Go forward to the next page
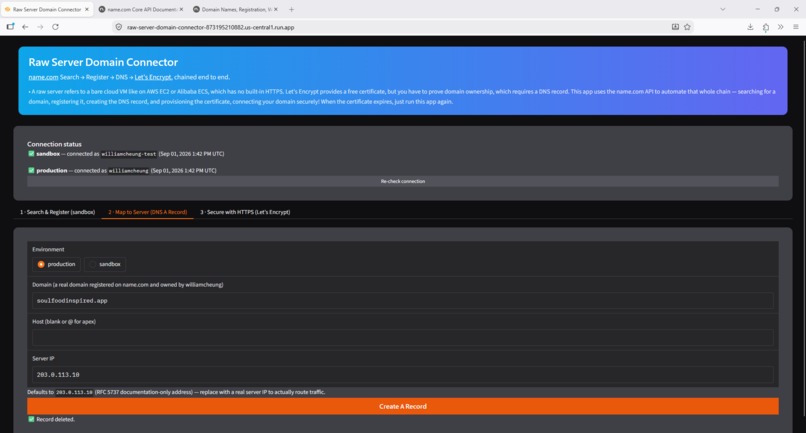 click(40, 27)
